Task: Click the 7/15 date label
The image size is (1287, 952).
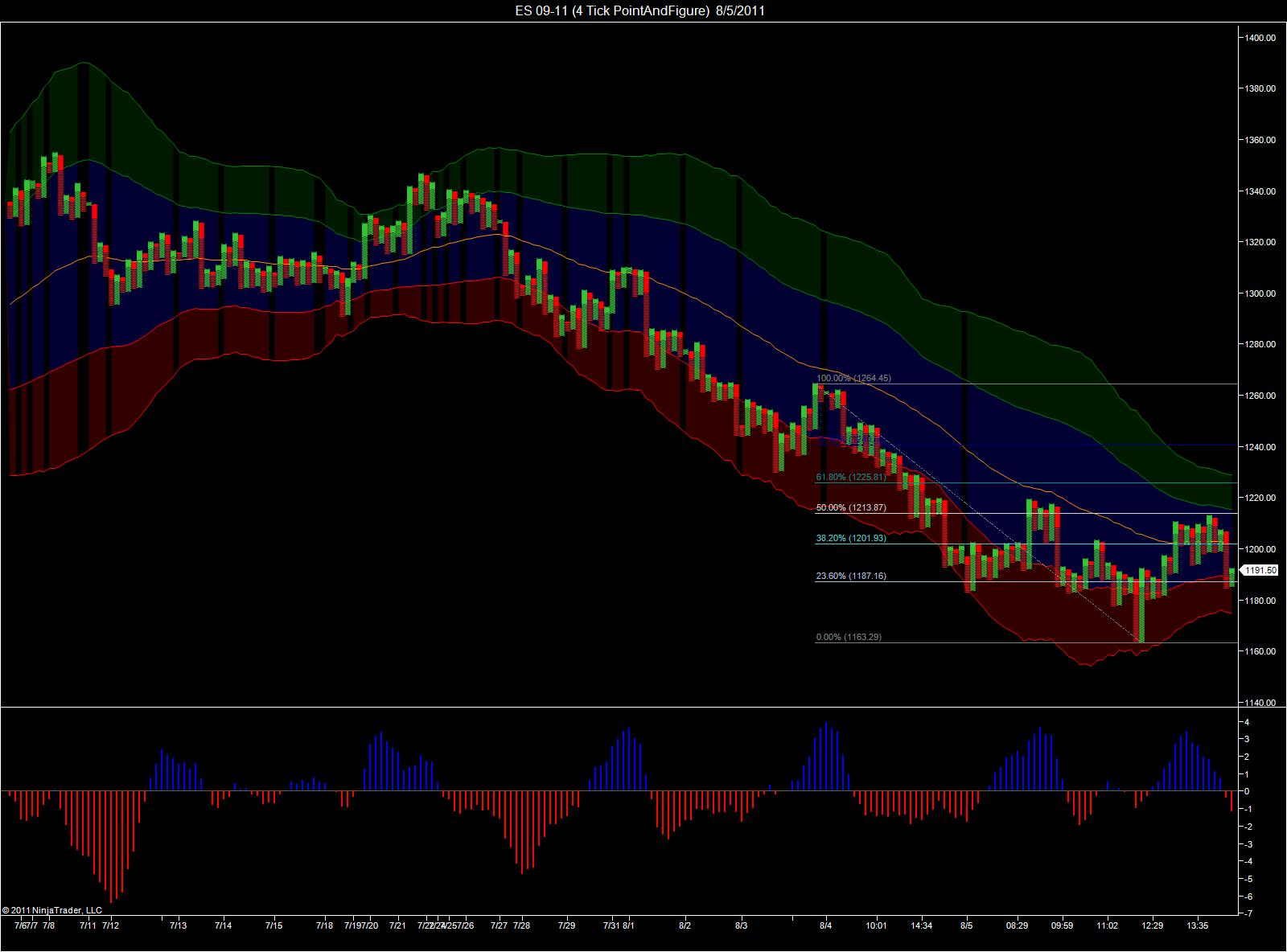Action: click(273, 925)
